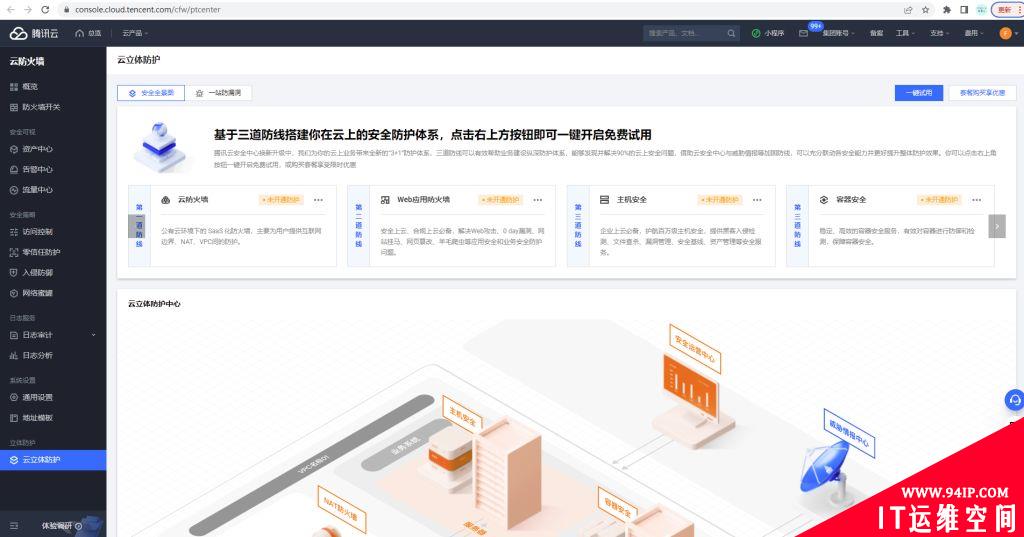Advance cards with right arrow button
This screenshot has width=1024, height=537.
[x=997, y=226]
